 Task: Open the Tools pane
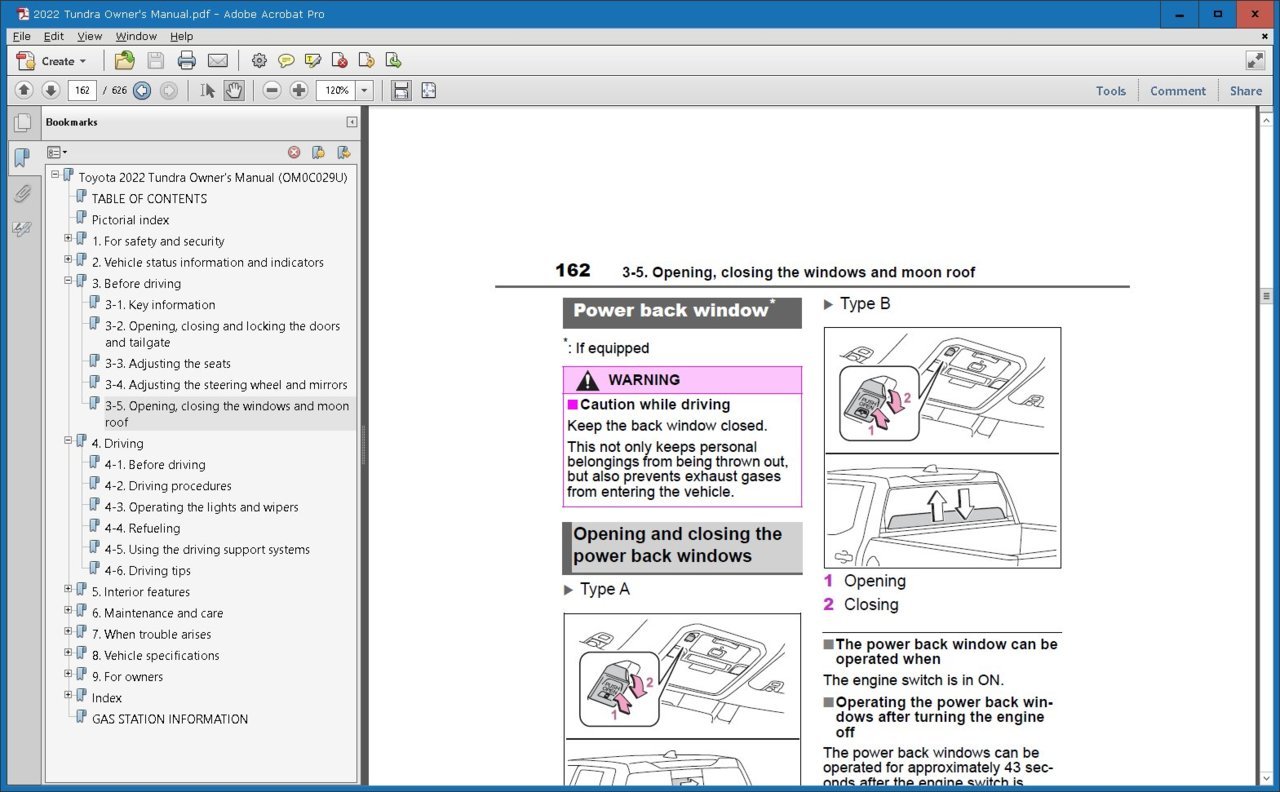[1111, 91]
